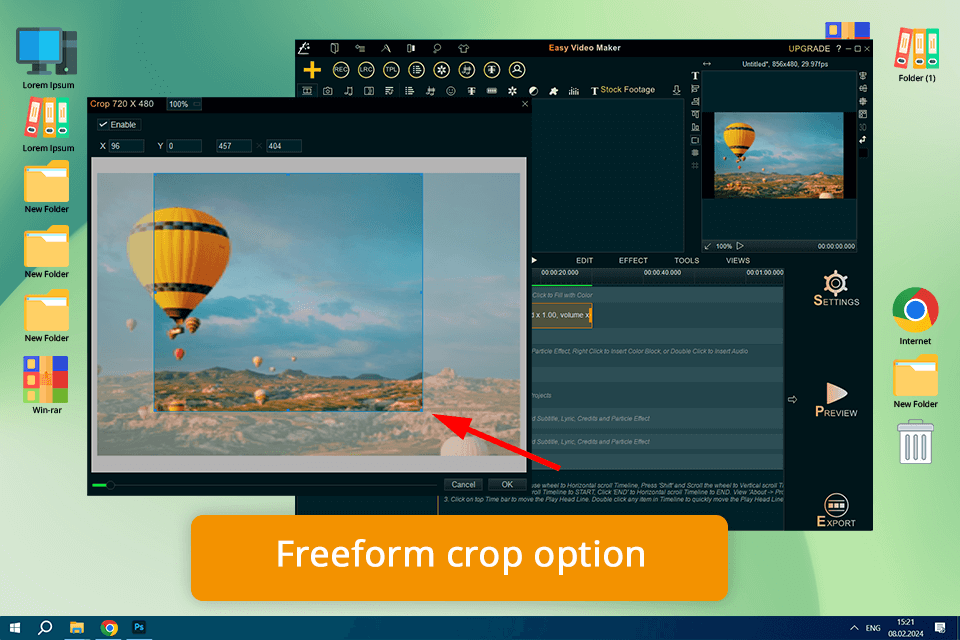Select the timeline clip labeled 'x 1.00, volume'
The width and height of the screenshot is (960, 640).
[561, 315]
